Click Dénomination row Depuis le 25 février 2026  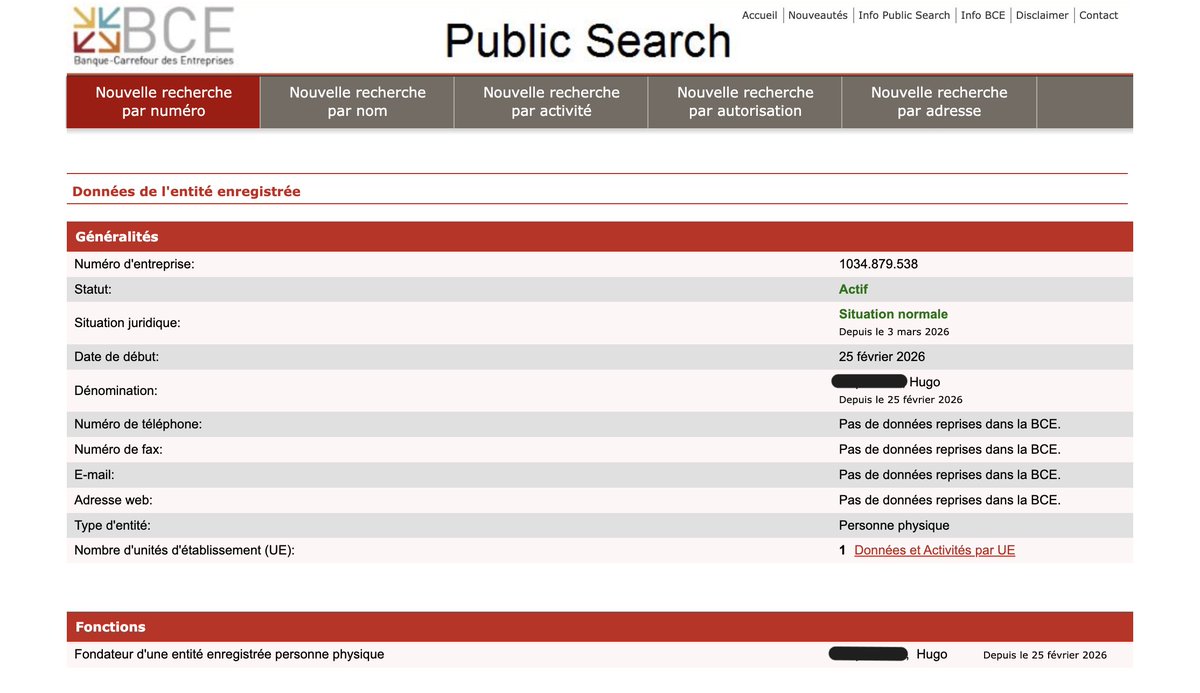pyautogui.click(x=901, y=399)
